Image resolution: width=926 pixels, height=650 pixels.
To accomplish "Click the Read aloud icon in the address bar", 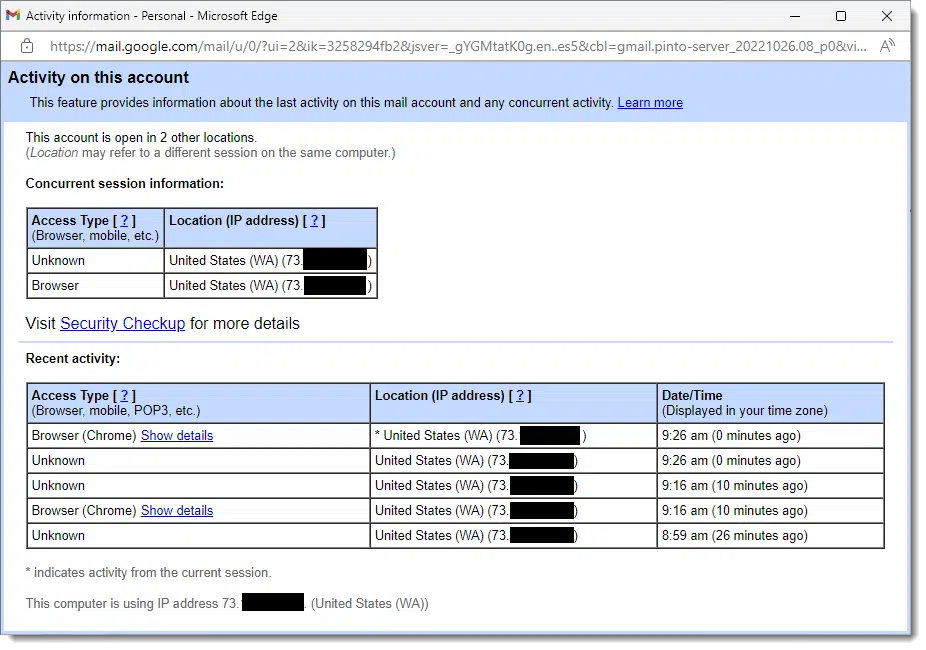I will (x=886, y=46).
